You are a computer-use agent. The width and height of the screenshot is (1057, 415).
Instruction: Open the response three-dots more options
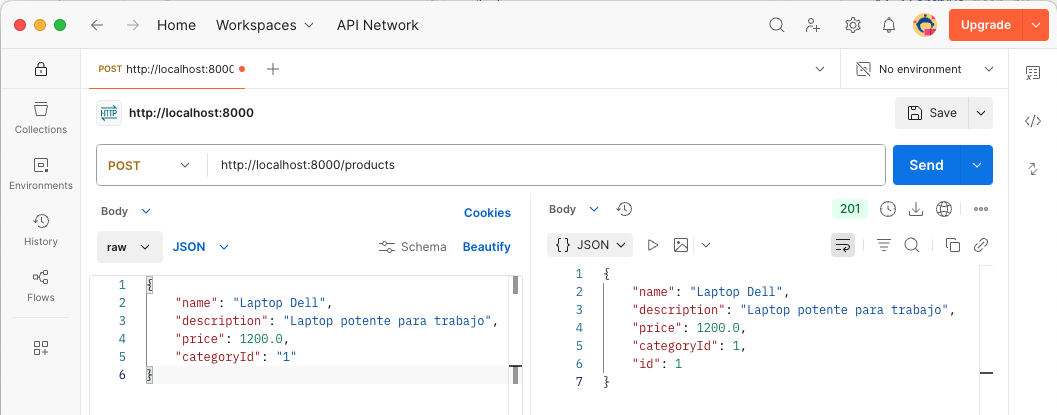[981, 210]
